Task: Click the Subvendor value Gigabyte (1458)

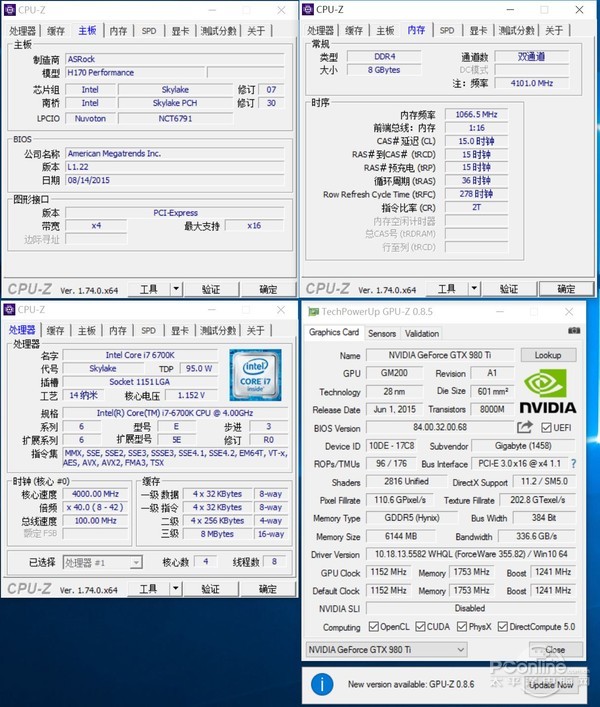Action: (523, 445)
